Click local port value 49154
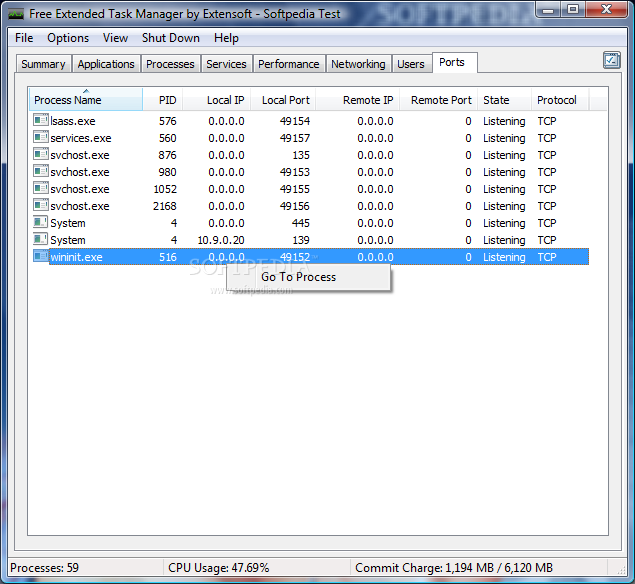 pyautogui.click(x=295, y=121)
